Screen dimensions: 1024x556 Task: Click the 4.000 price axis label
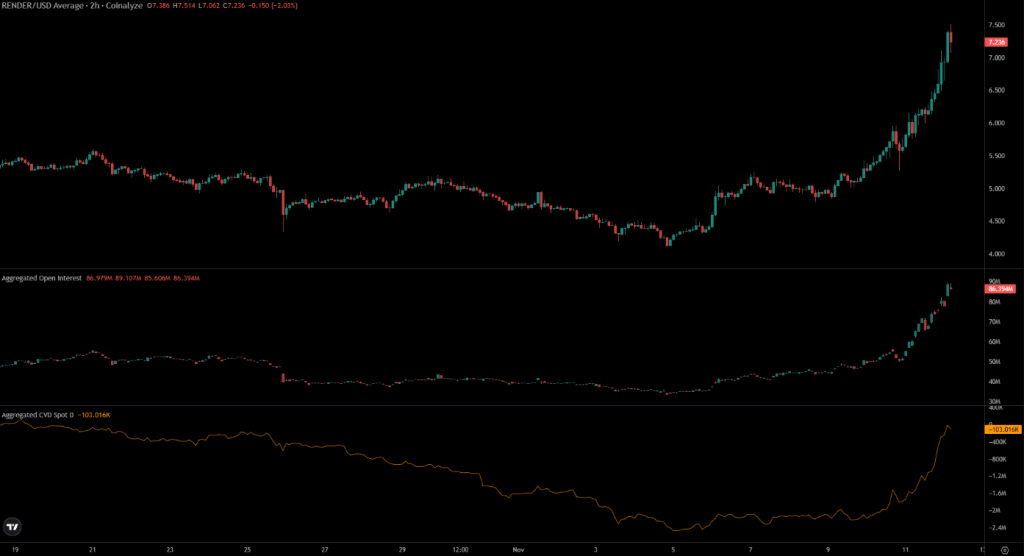(995, 254)
